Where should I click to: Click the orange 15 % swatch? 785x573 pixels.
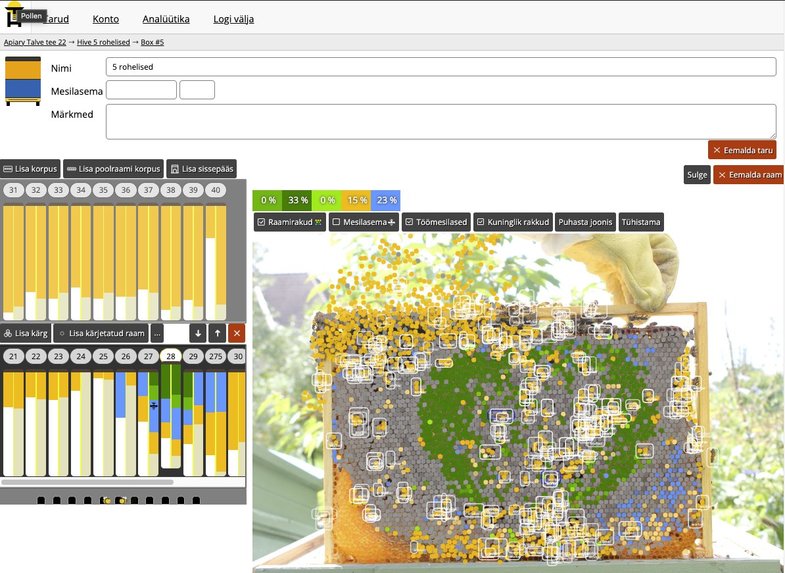click(x=356, y=200)
